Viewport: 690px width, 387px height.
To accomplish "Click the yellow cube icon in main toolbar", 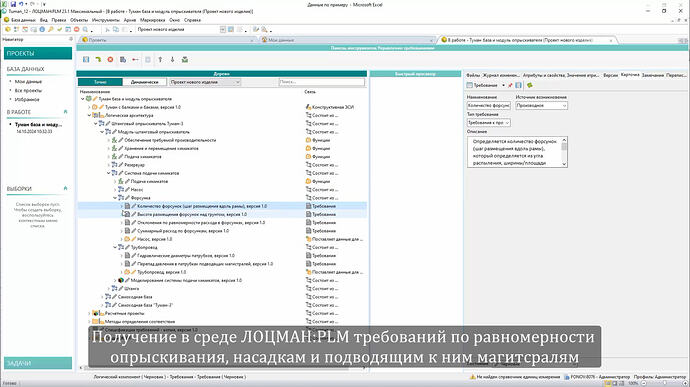I will coord(7,29).
